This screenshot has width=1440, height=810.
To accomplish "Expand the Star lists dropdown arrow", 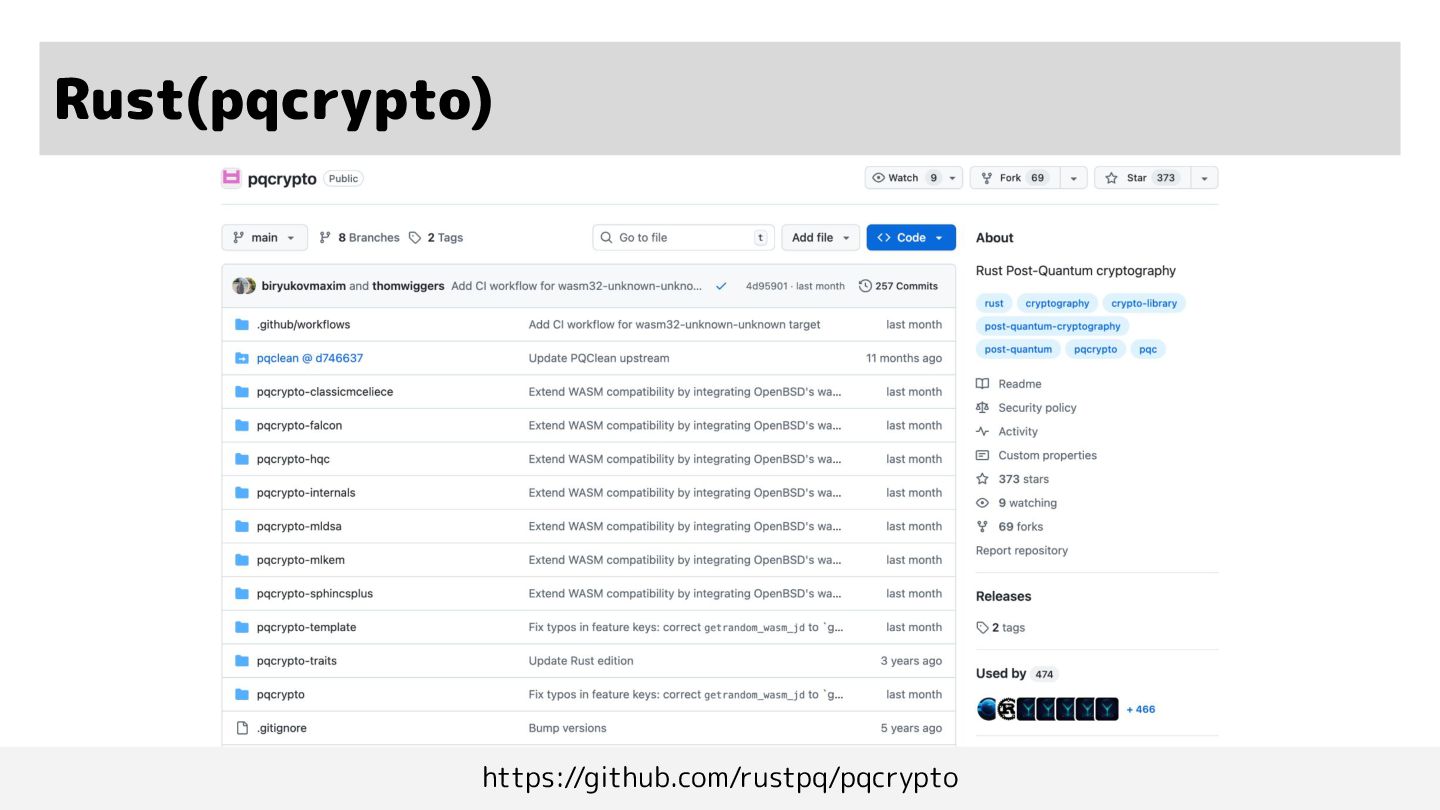I will [x=1204, y=178].
